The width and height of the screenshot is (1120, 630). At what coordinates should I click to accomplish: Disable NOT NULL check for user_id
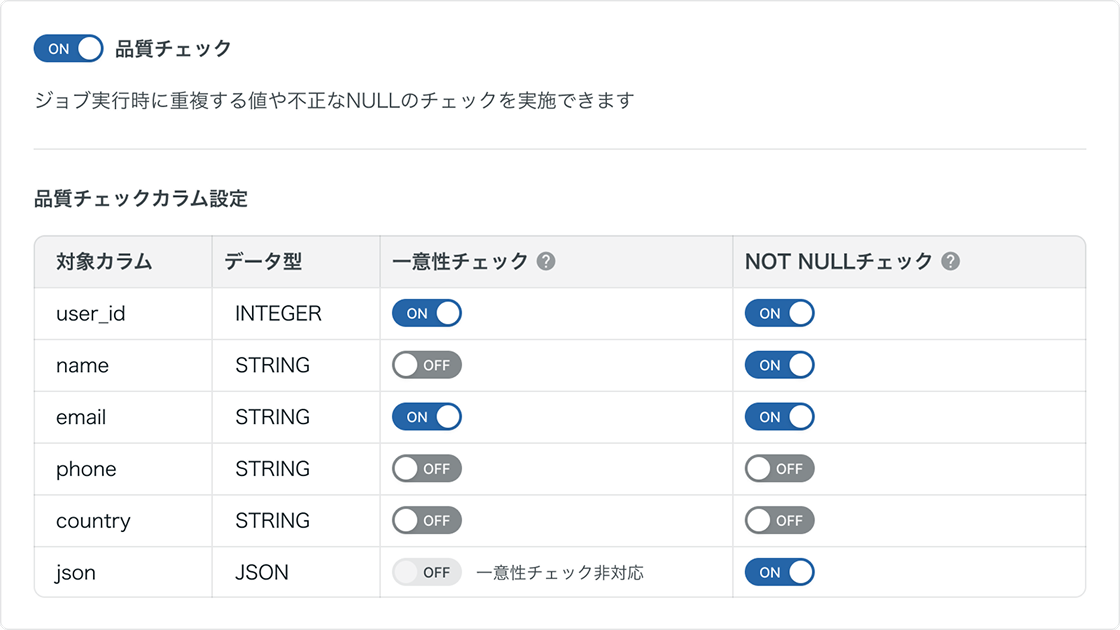779,314
